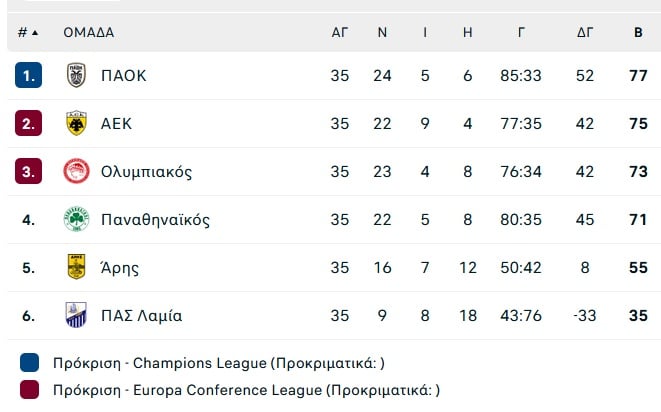
Task: Click the maroon Conference League legend swatch
Action: point(30,390)
